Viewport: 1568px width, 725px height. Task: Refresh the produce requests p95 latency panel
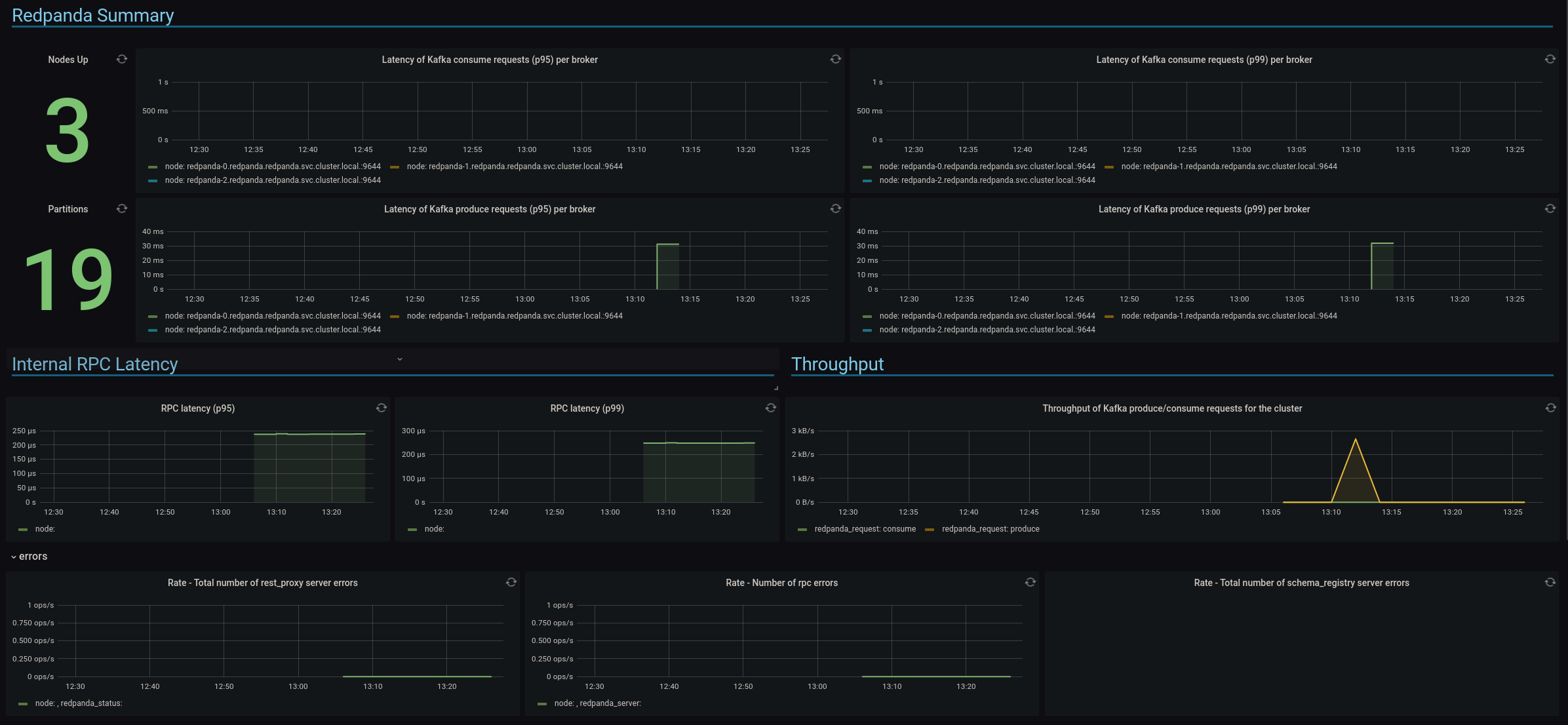pyautogui.click(x=835, y=208)
